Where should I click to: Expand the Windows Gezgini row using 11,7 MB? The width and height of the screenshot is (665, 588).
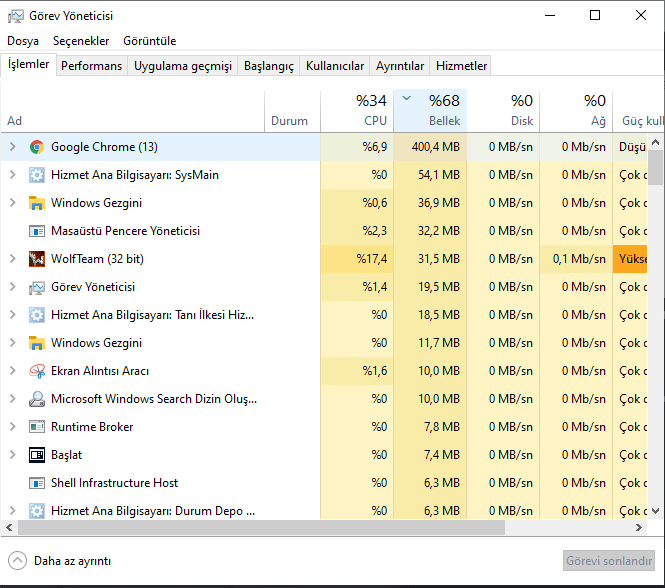click(x=13, y=343)
